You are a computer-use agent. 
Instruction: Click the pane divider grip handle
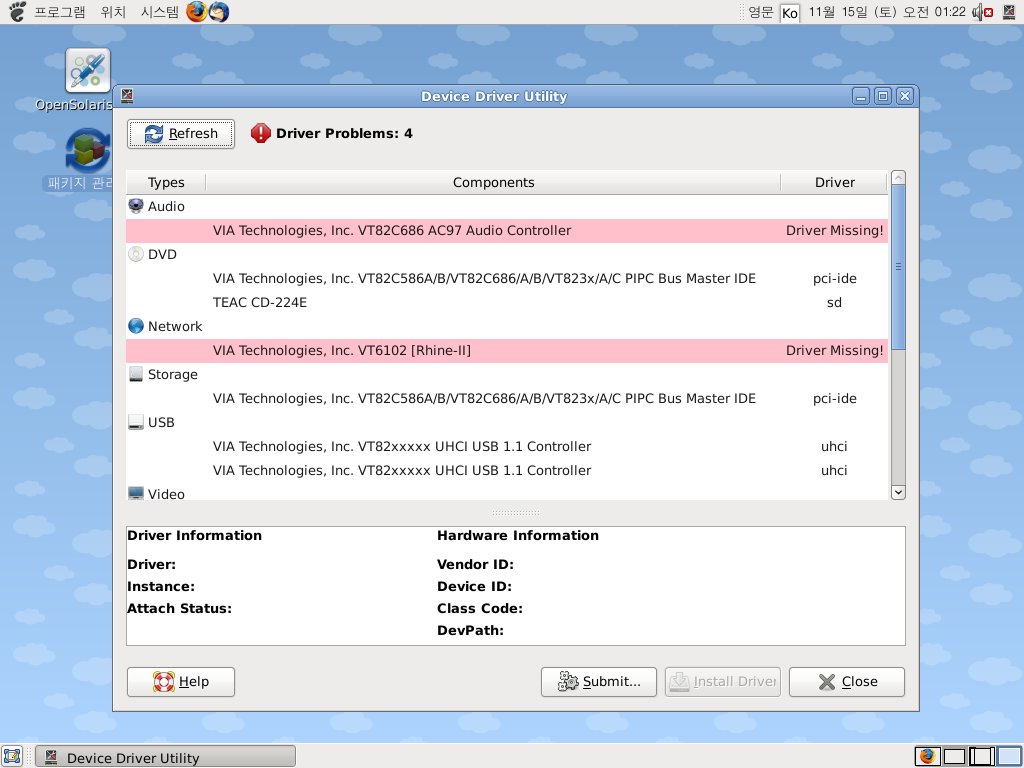click(515, 513)
